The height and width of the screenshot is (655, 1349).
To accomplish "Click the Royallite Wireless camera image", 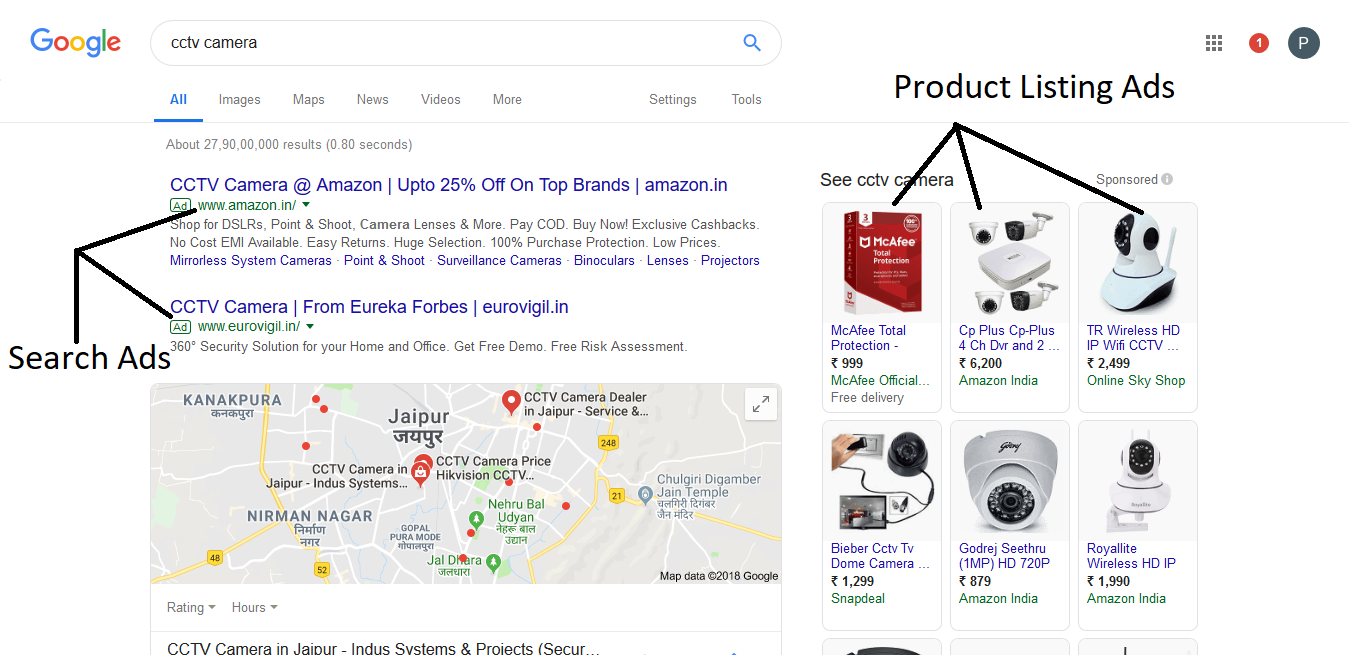I will pos(1137,480).
